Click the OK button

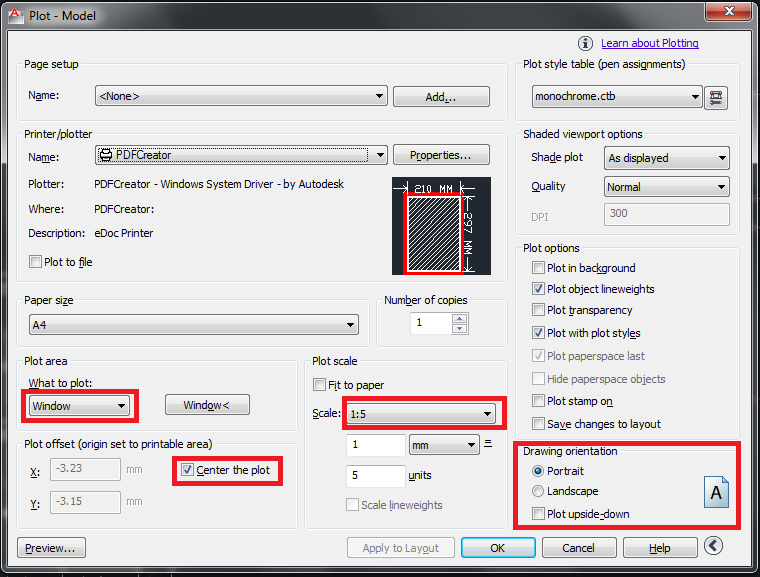click(498, 548)
